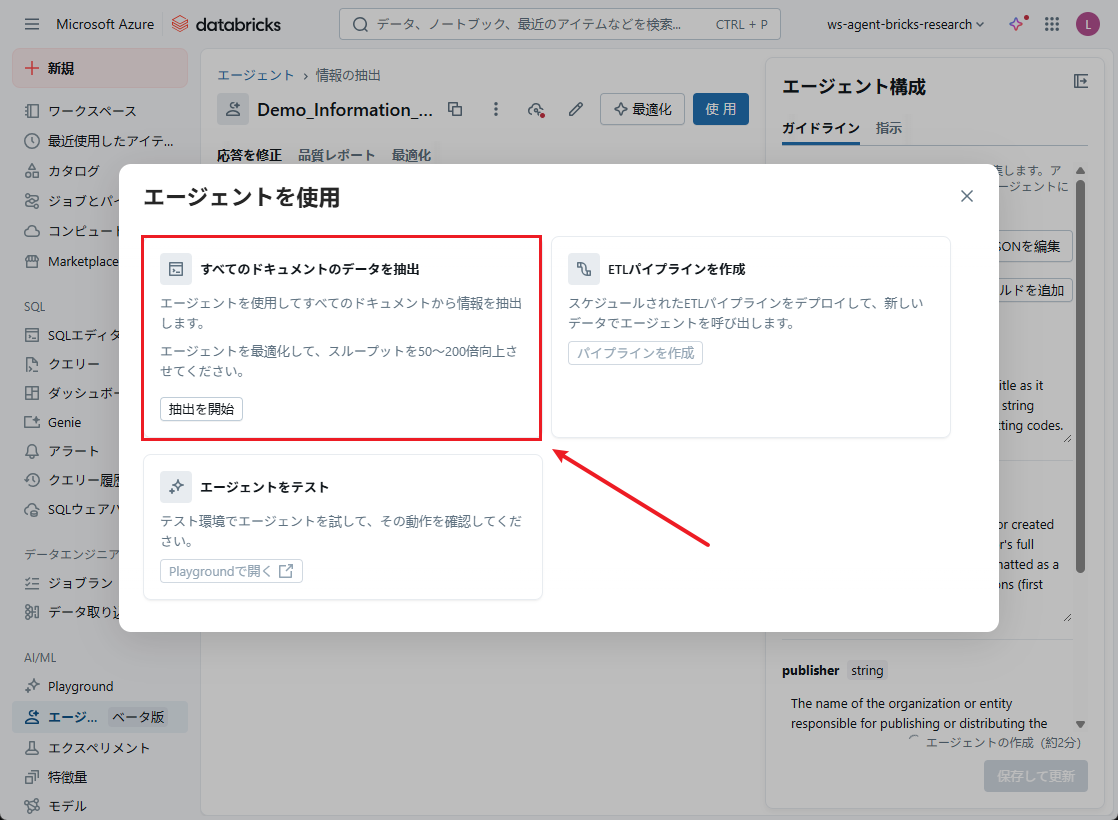This screenshot has width=1118, height=820.
Task: Click the 抽出を開始 button
Action: tap(201, 409)
